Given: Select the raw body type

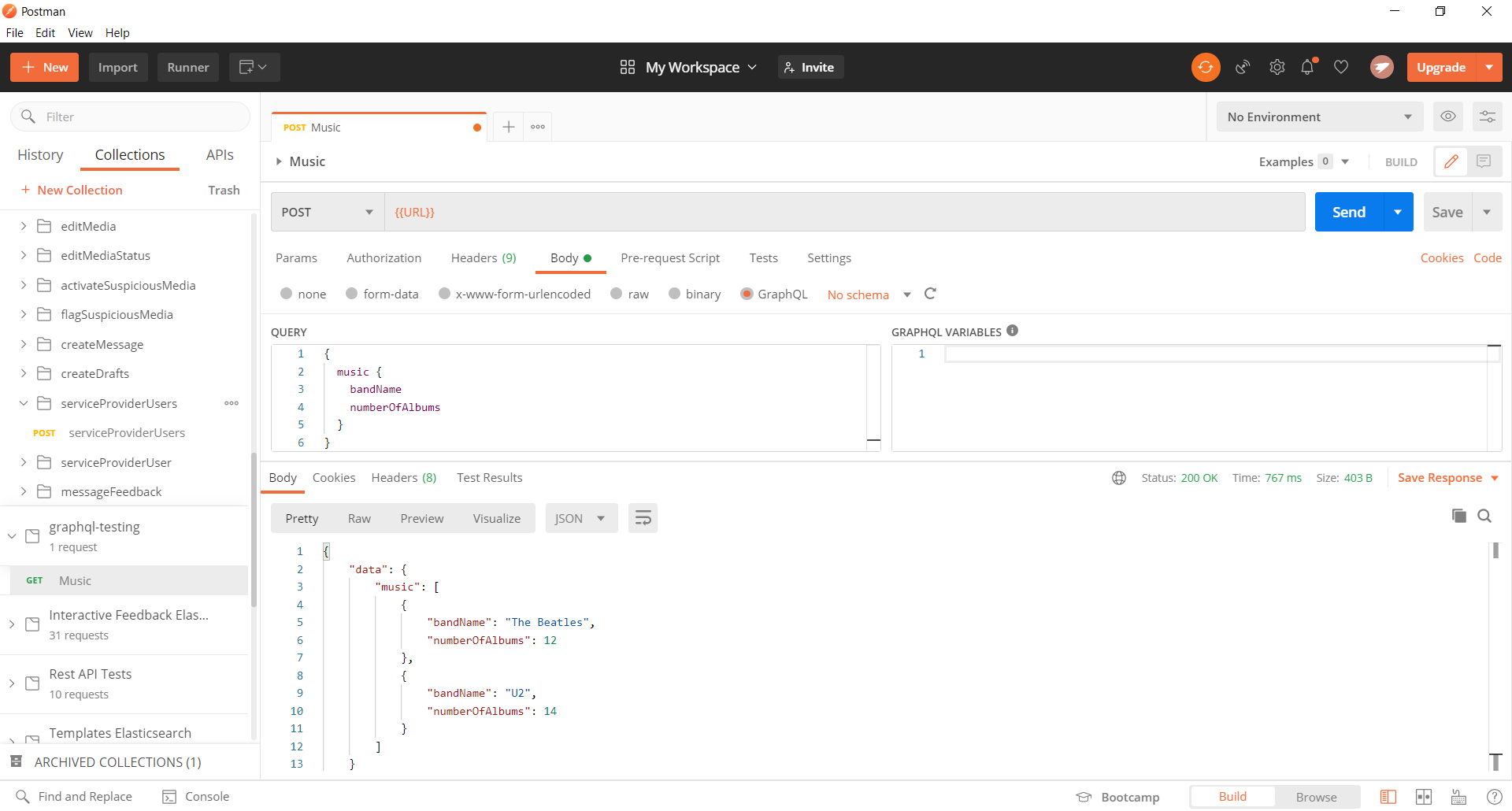Looking at the screenshot, I should [x=617, y=294].
